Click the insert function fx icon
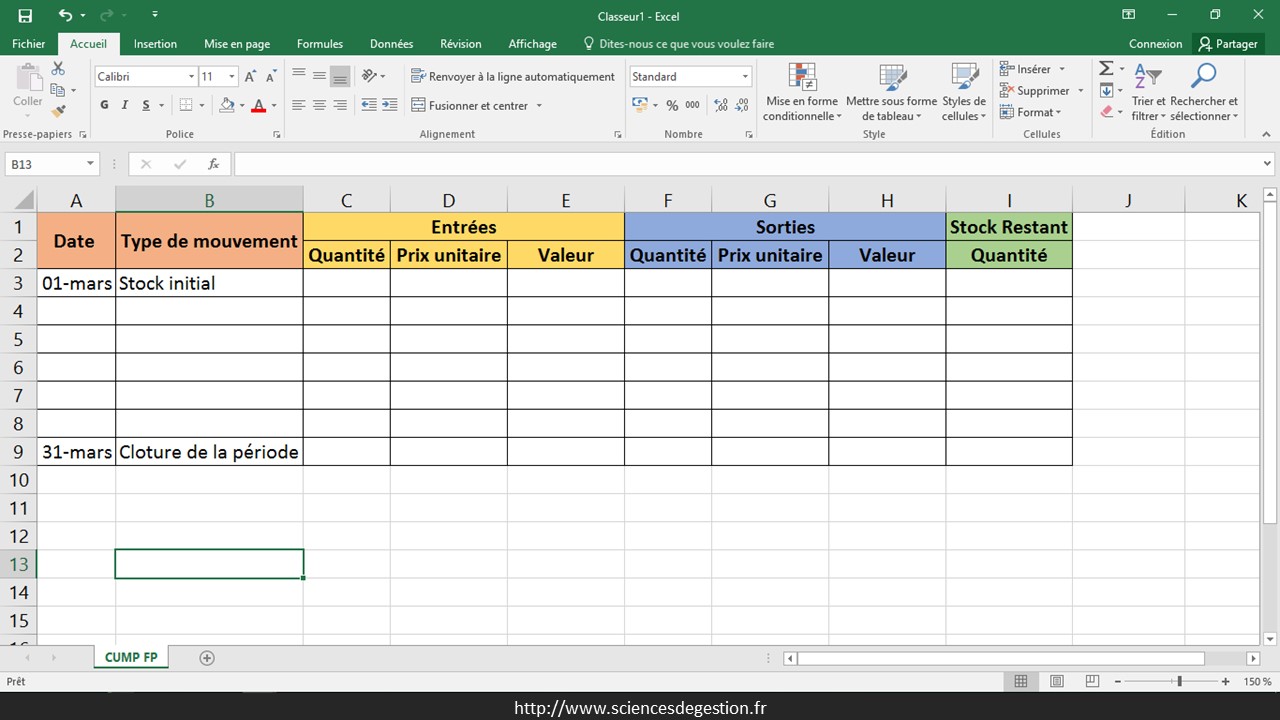Screen dimensions: 1280x720 point(213,164)
